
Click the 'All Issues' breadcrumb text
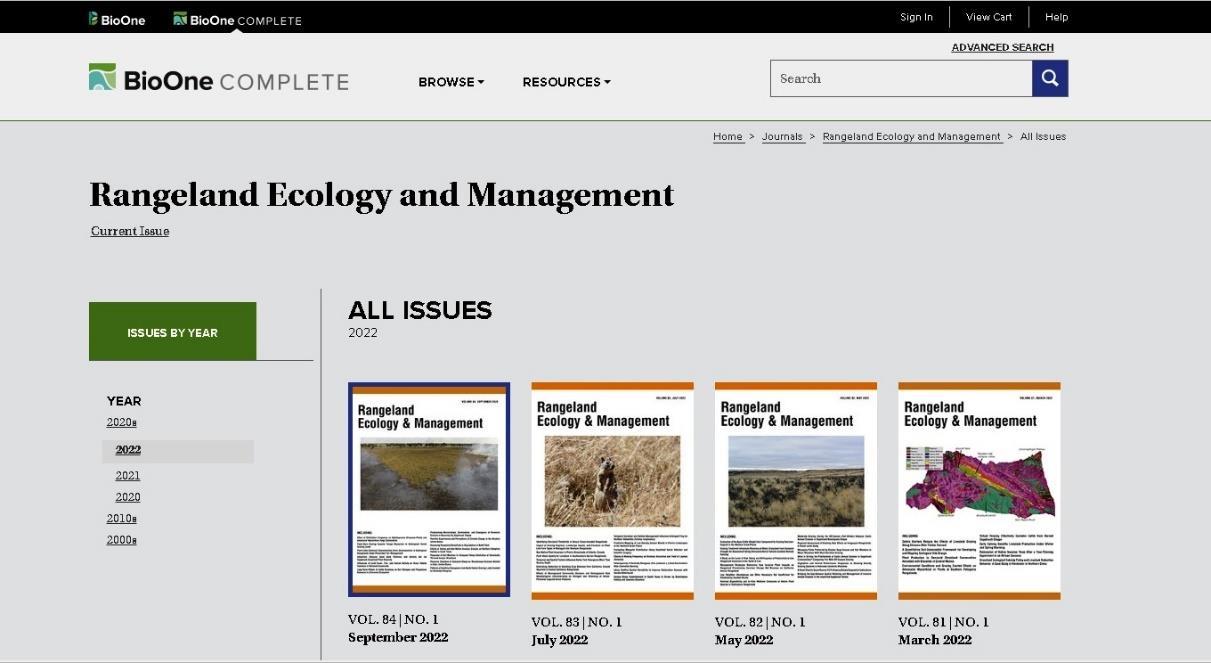(x=1043, y=137)
